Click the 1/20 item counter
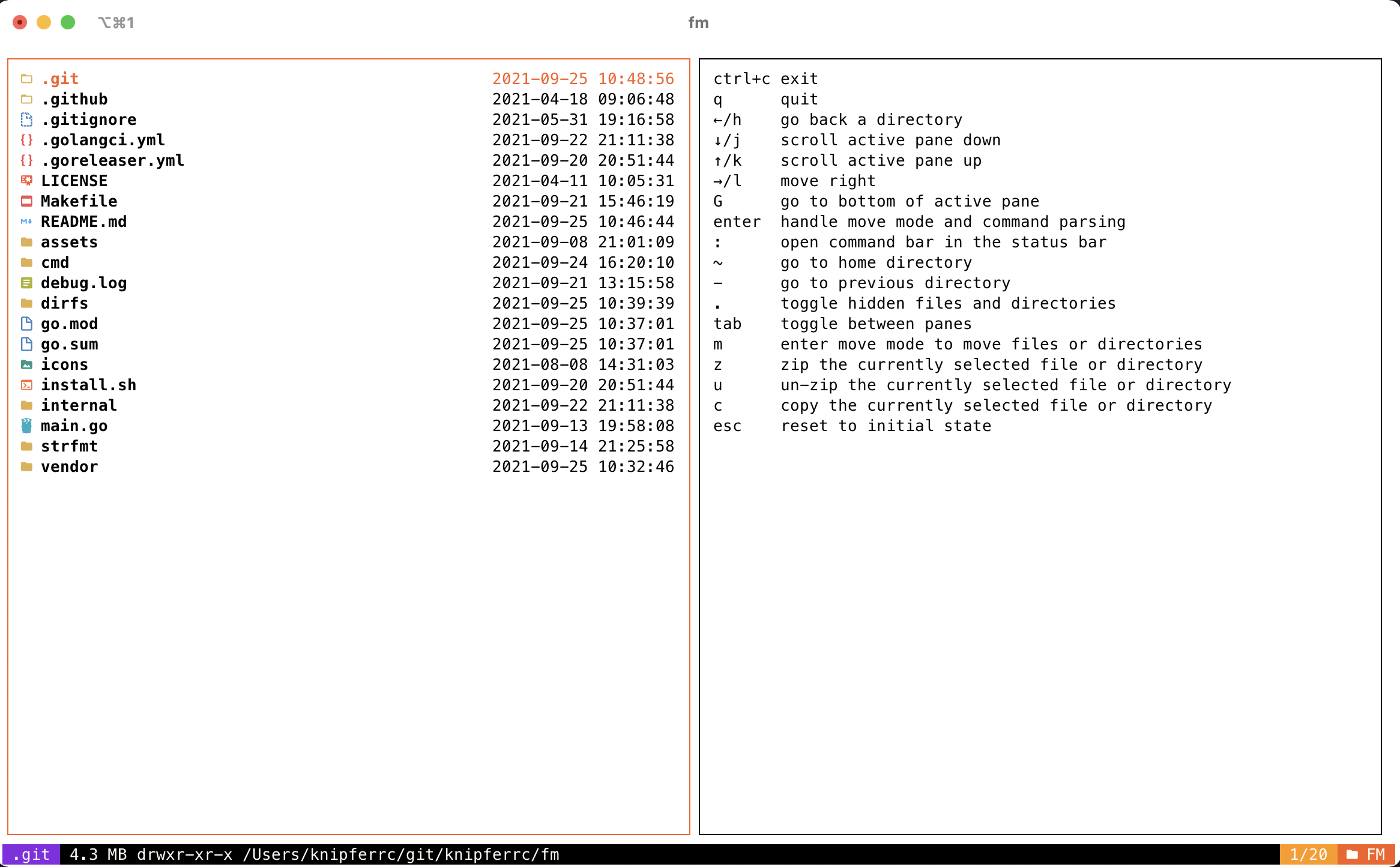The height and width of the screenshot is (867, 1400). click(1308, 854)
